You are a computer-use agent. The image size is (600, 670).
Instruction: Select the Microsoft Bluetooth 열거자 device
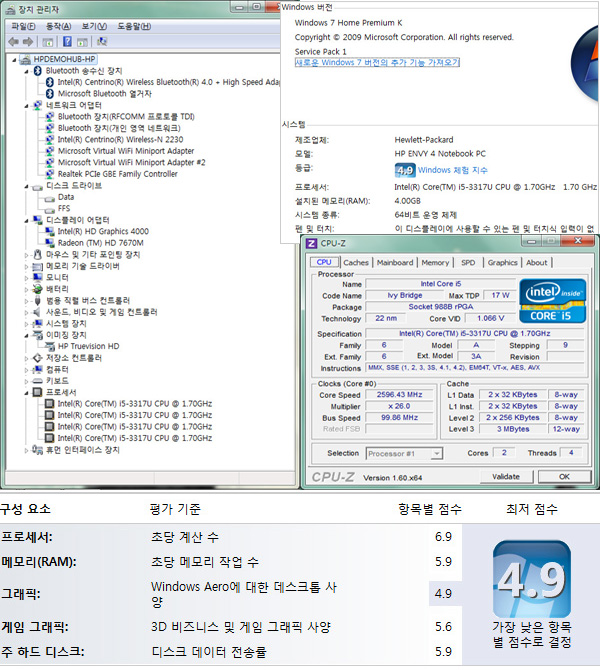105,94
